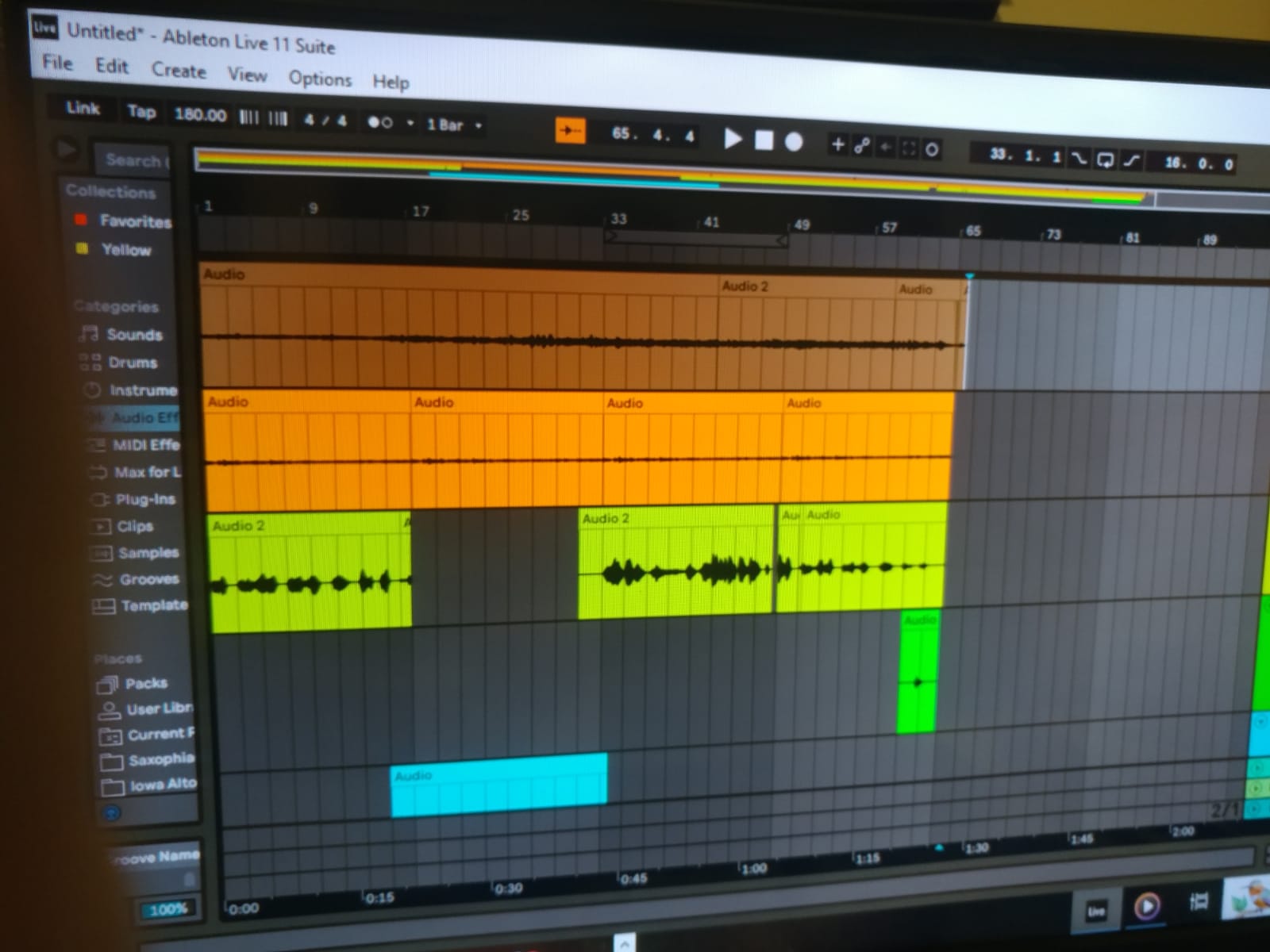Open the View menu

pyautogui.click(x=248, y=75)
